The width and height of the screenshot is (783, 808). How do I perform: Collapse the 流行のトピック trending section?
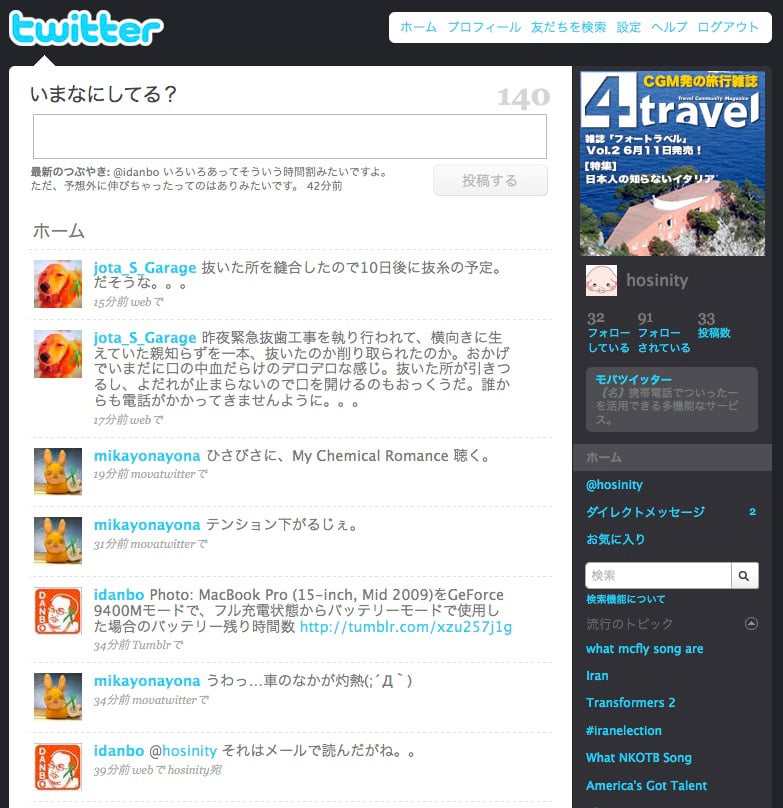coord(751,624)
